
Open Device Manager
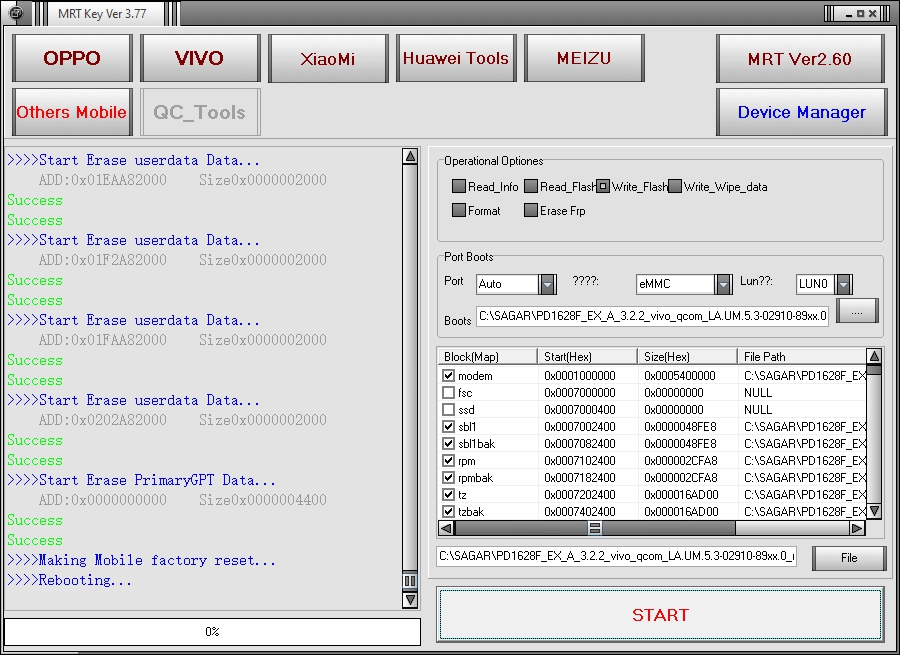pos(801,112)
